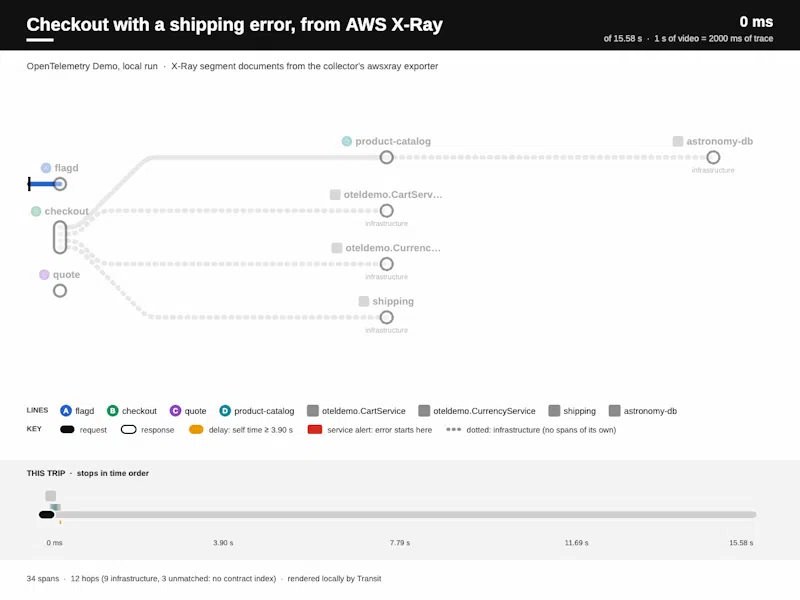Click the astronomy-db legend entry
Image resolution: width=800 pixels, height=600 pixels.
point(643,411)
